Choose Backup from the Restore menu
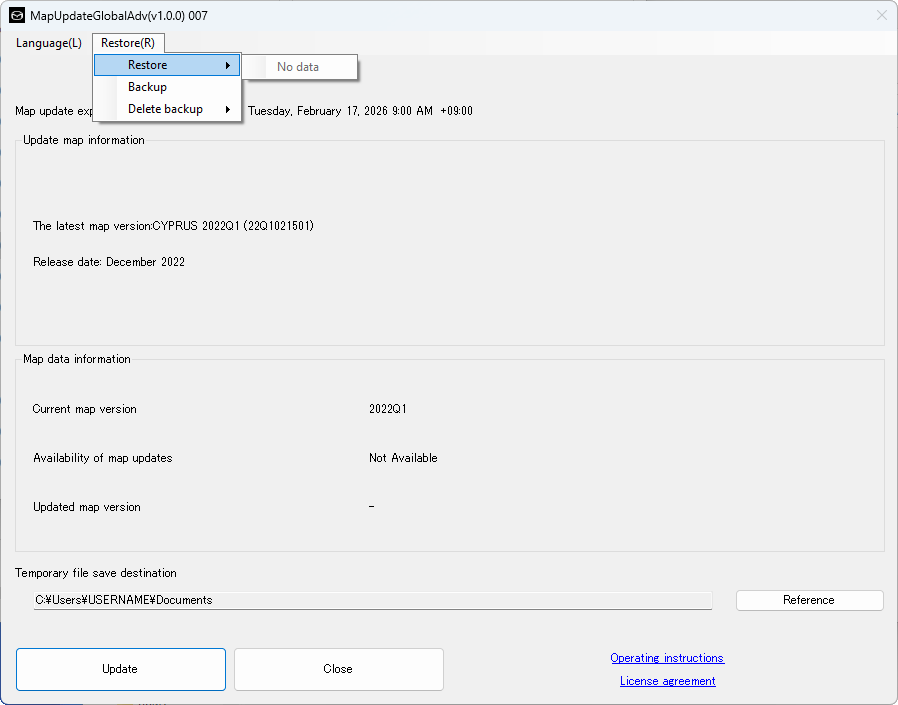898x705 pixels. pyautogui.click(x=148, y=87)
